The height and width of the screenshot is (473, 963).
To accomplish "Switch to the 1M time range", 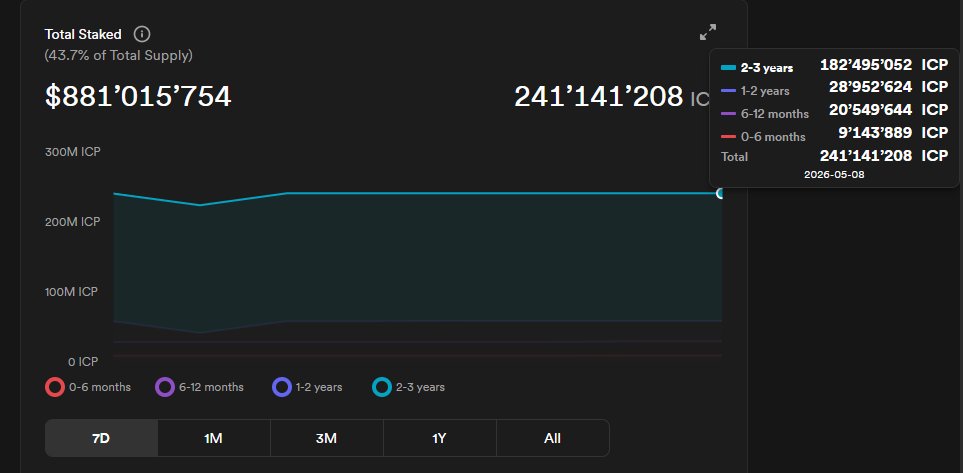I will pos(214,438).
